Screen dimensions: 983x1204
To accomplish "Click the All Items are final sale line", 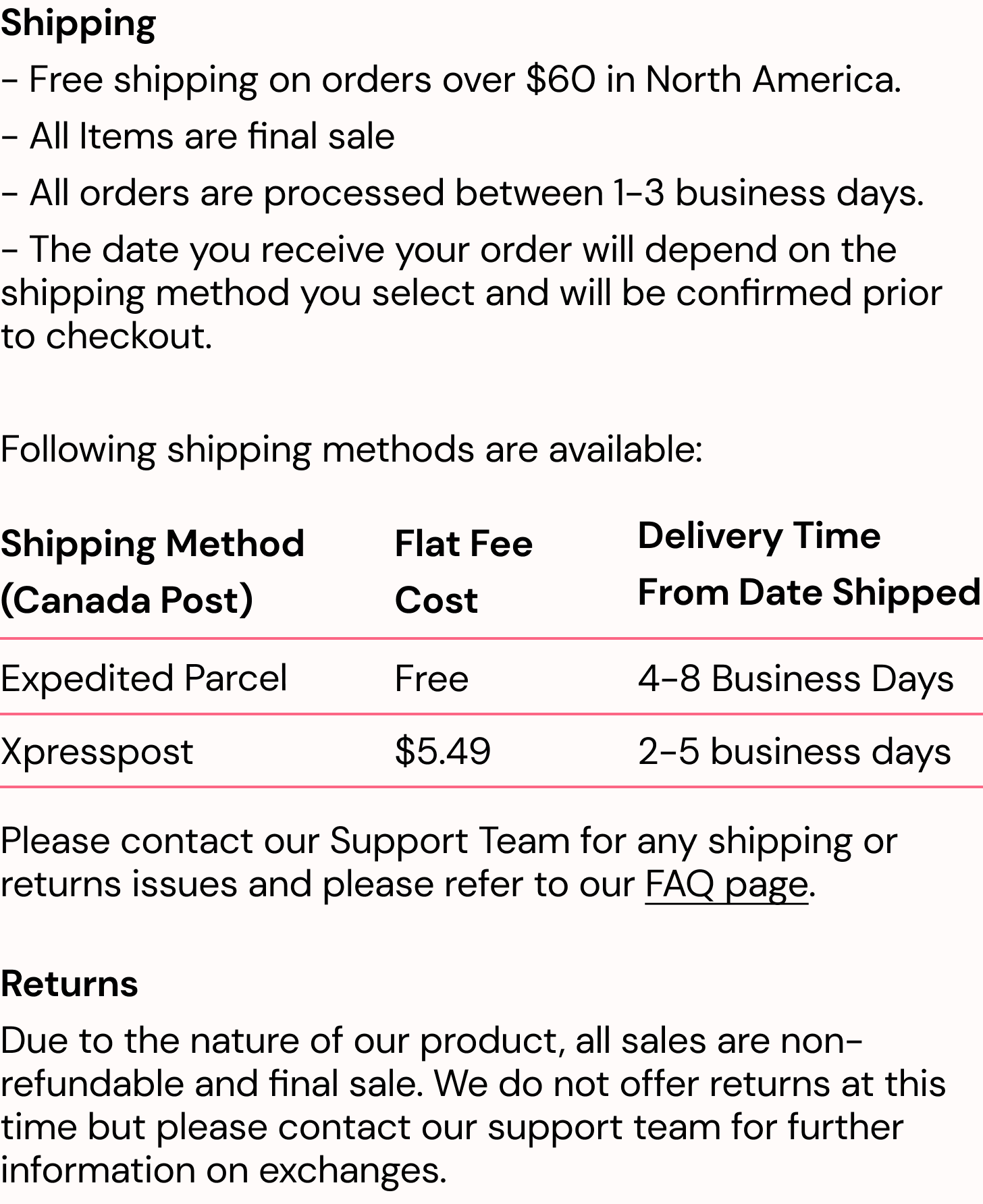I will click(198, 136).
